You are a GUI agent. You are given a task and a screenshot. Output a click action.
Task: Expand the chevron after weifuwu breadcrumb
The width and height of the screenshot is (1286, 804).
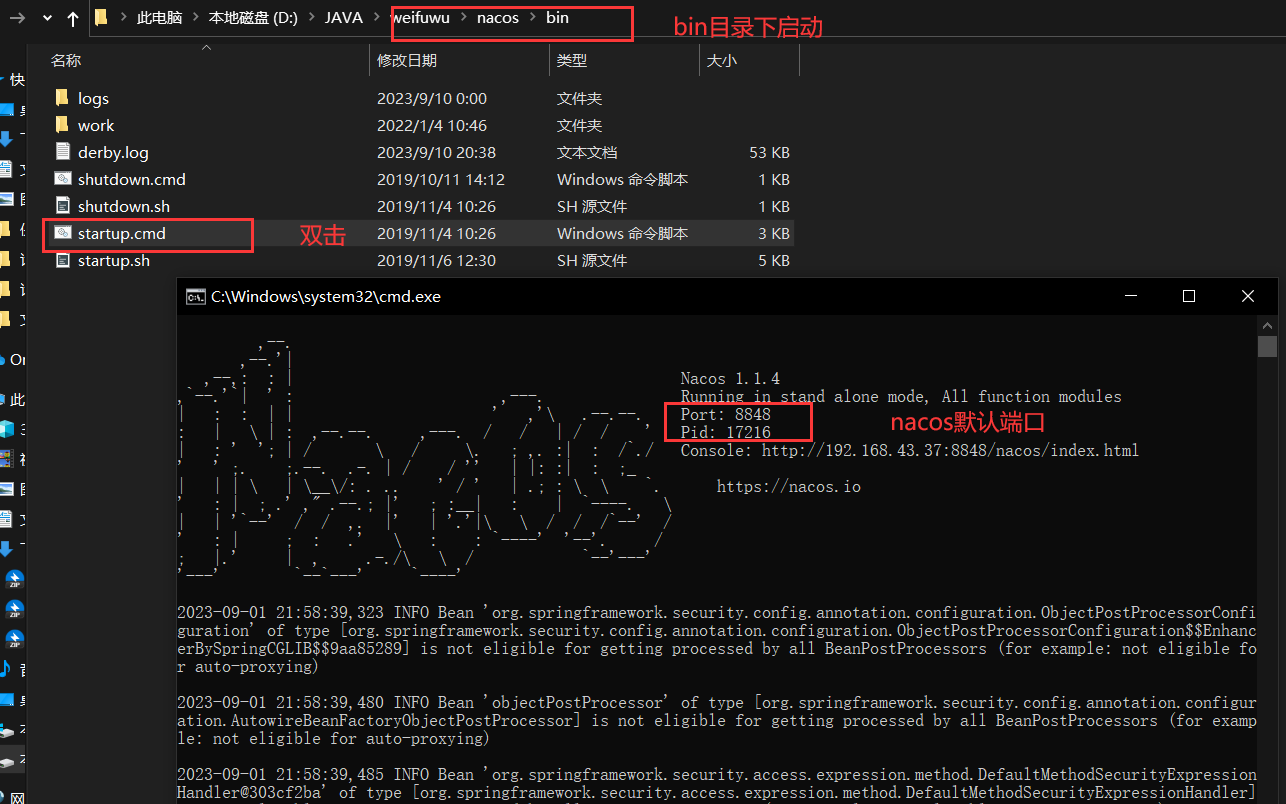464,18
